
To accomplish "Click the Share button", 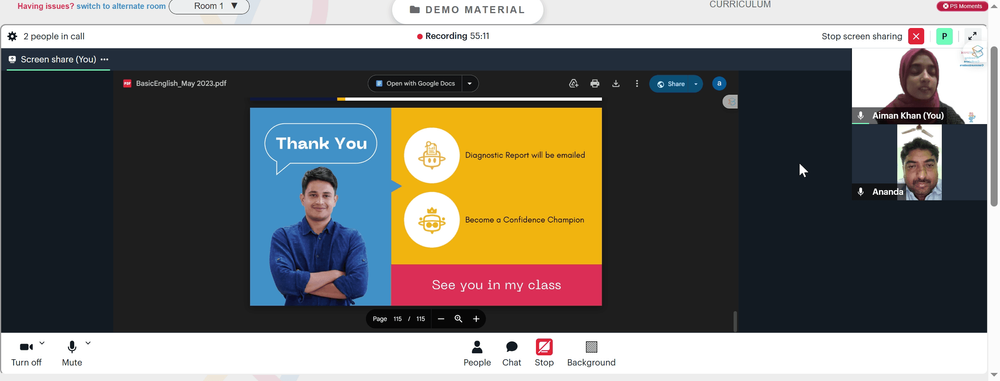I will point(670,84).
